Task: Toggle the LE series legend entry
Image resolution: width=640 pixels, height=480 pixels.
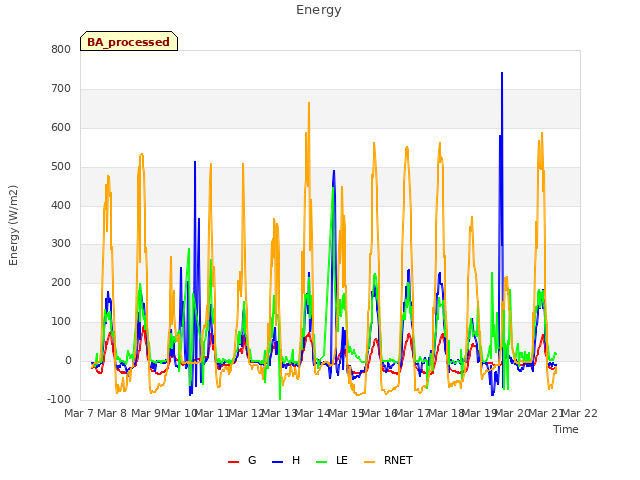Action: click(x=332, y=460)
